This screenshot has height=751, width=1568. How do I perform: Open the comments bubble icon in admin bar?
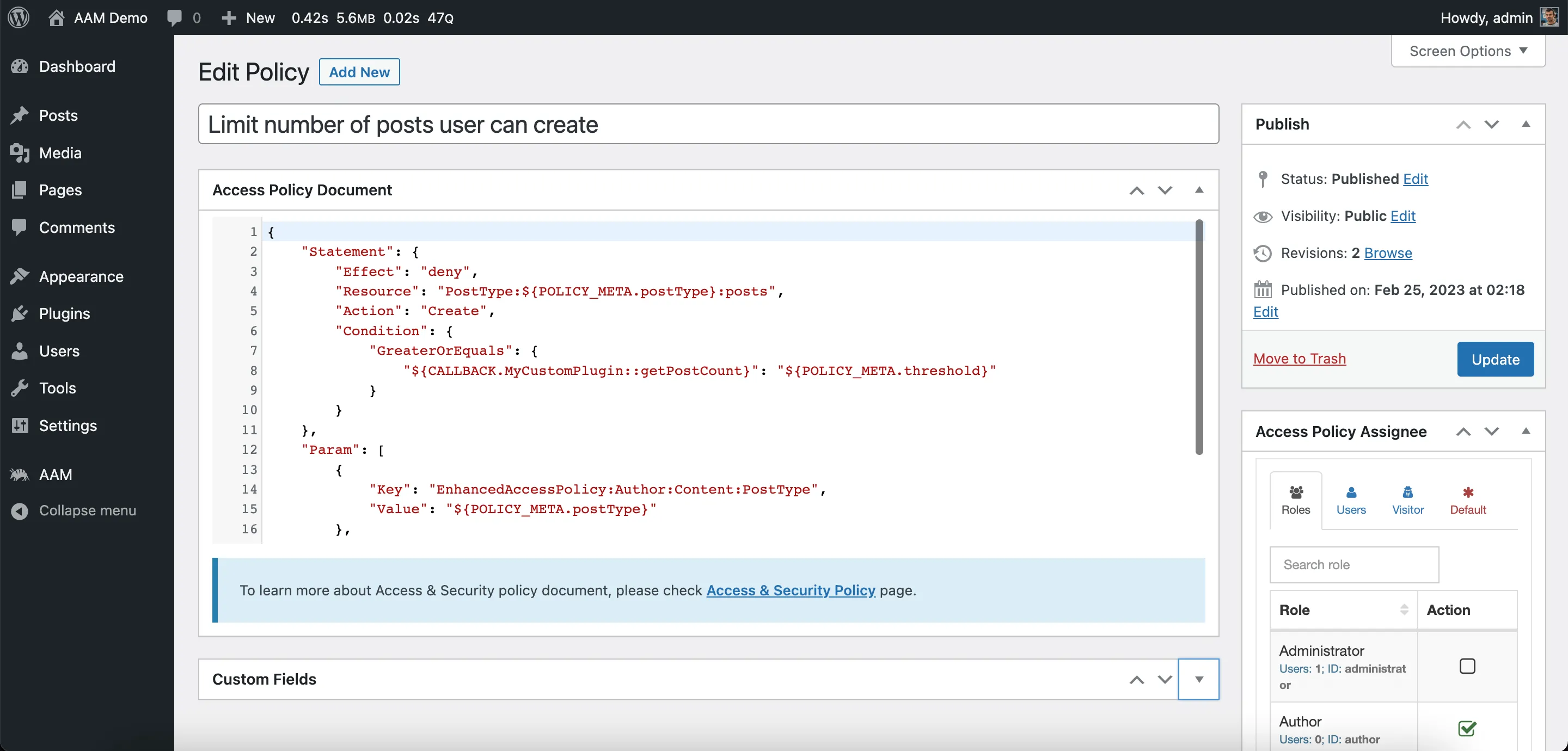[175, 17]
